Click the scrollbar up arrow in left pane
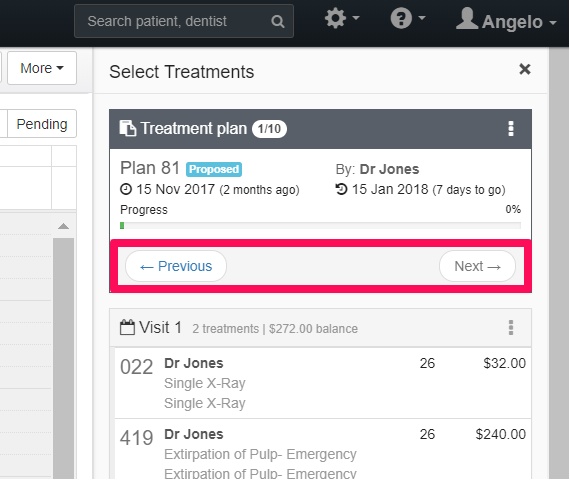 [63, 227]
